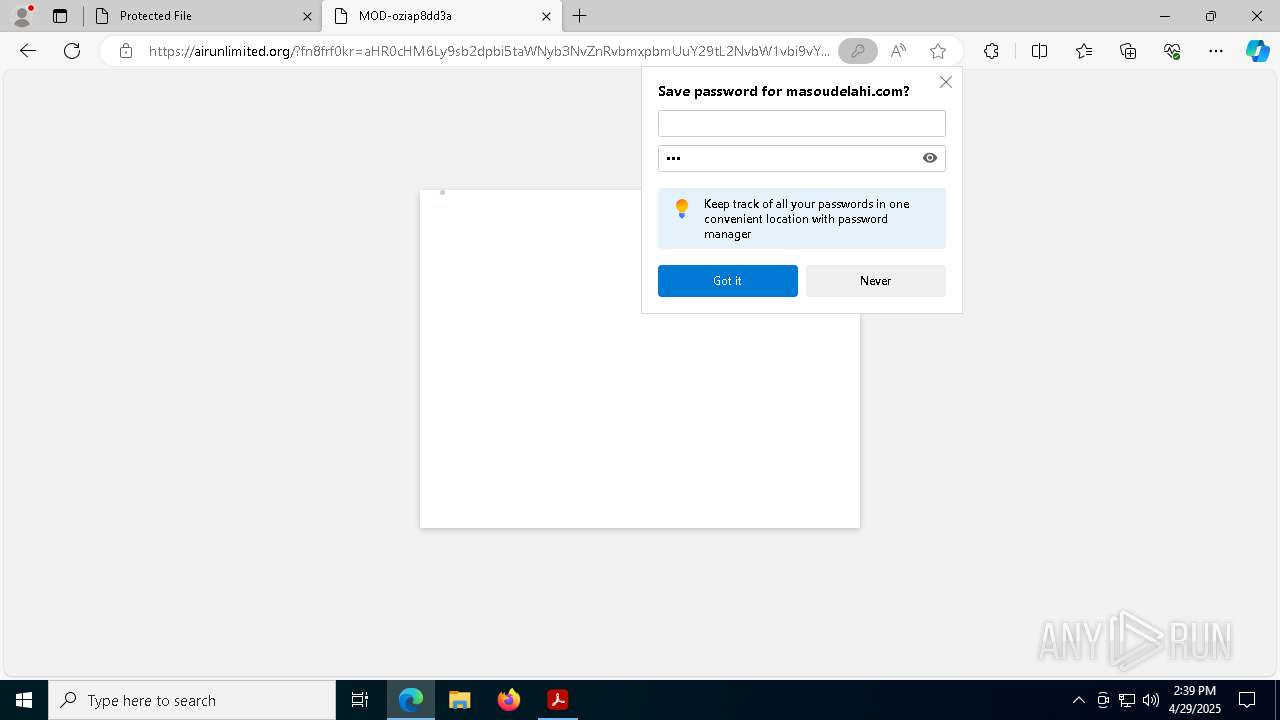
Task: Open Task View on taskbar
Action: [360, 700]
